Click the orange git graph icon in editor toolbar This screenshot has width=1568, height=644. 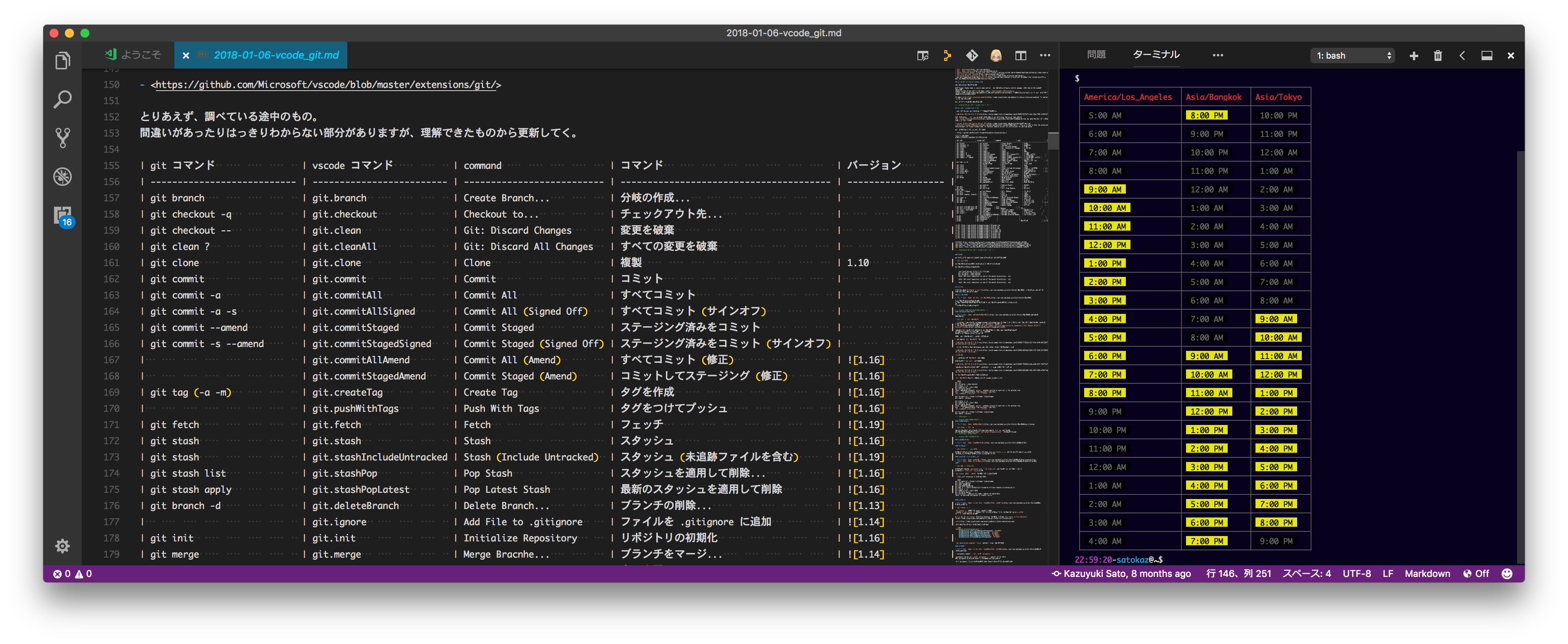pyautogui.click(x=947, y=56)
